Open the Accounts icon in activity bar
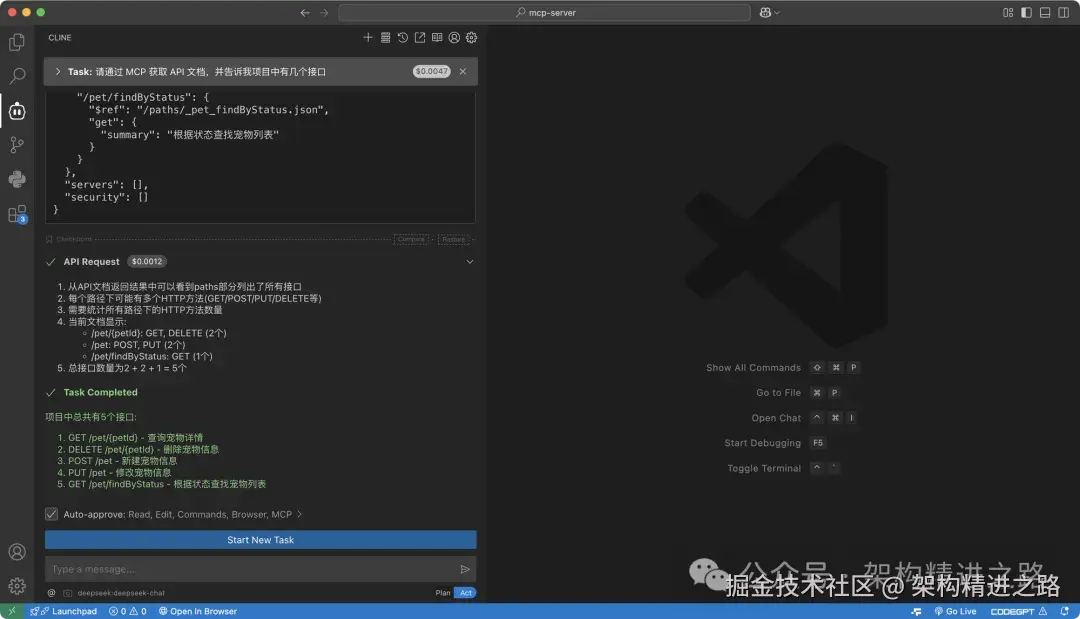Viewport: 1080px width, 619px height. point(17,552)
